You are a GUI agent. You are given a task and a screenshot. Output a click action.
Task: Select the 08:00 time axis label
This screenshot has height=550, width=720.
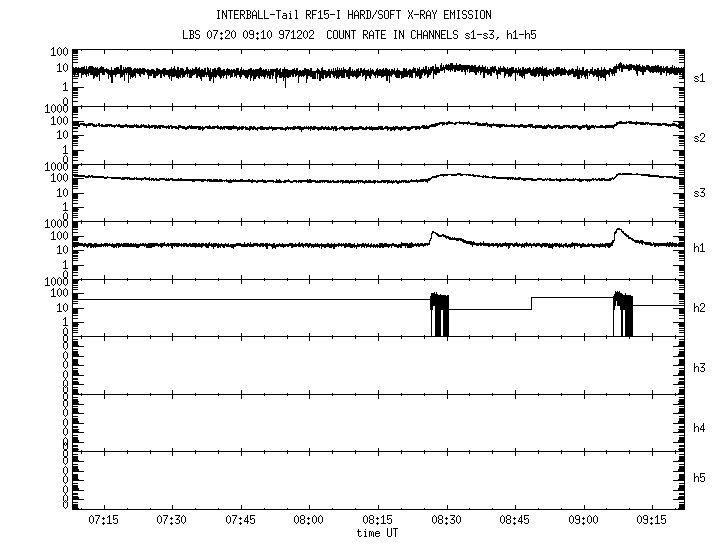(x=309, y=521)
